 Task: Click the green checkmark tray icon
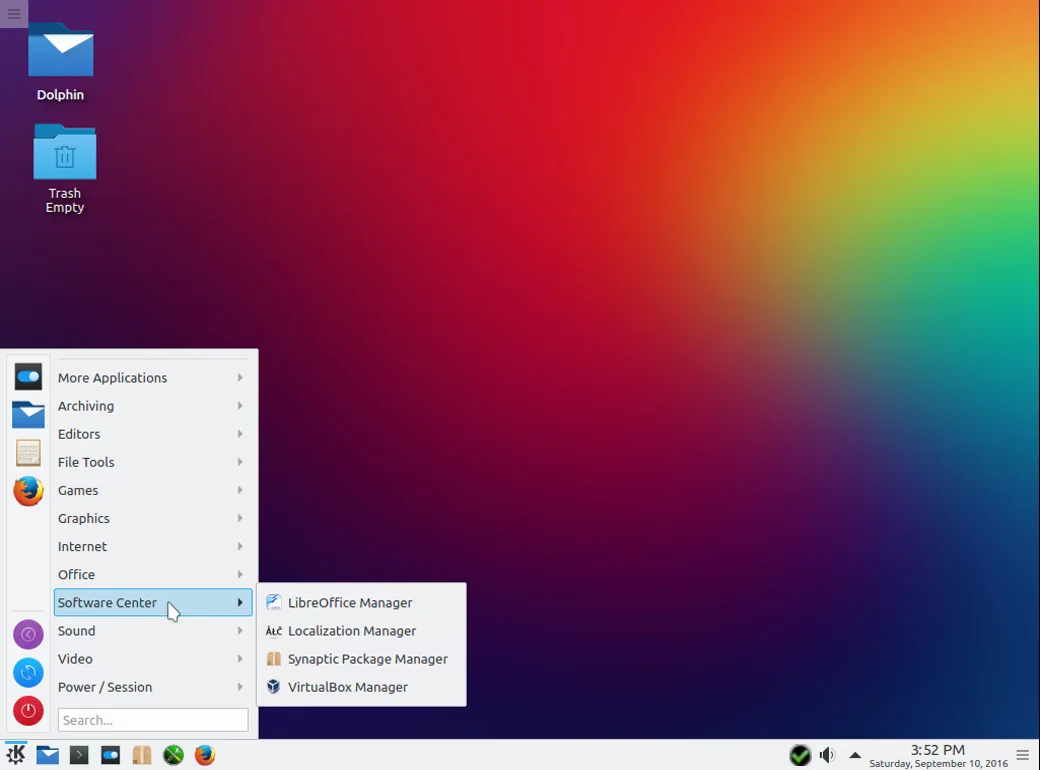click(x=799, y=755)
